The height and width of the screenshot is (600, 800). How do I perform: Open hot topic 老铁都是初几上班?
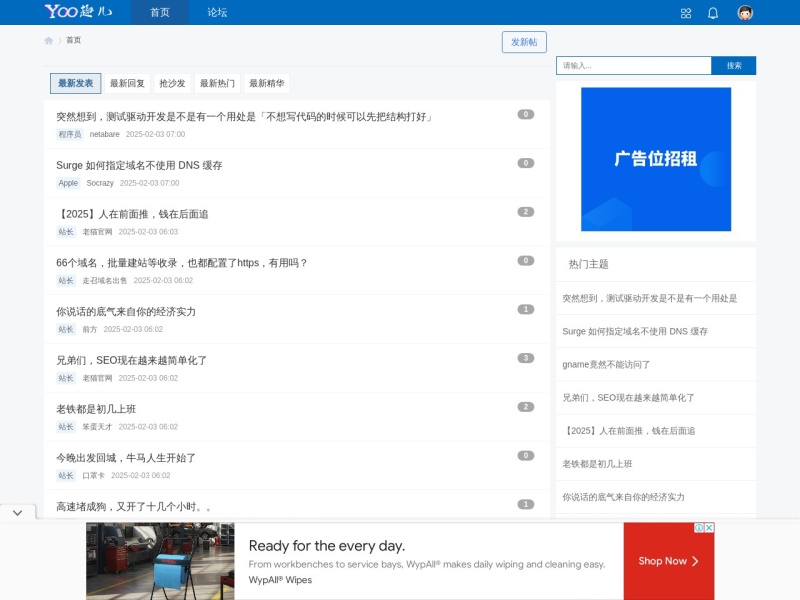[x=597, y=464]
